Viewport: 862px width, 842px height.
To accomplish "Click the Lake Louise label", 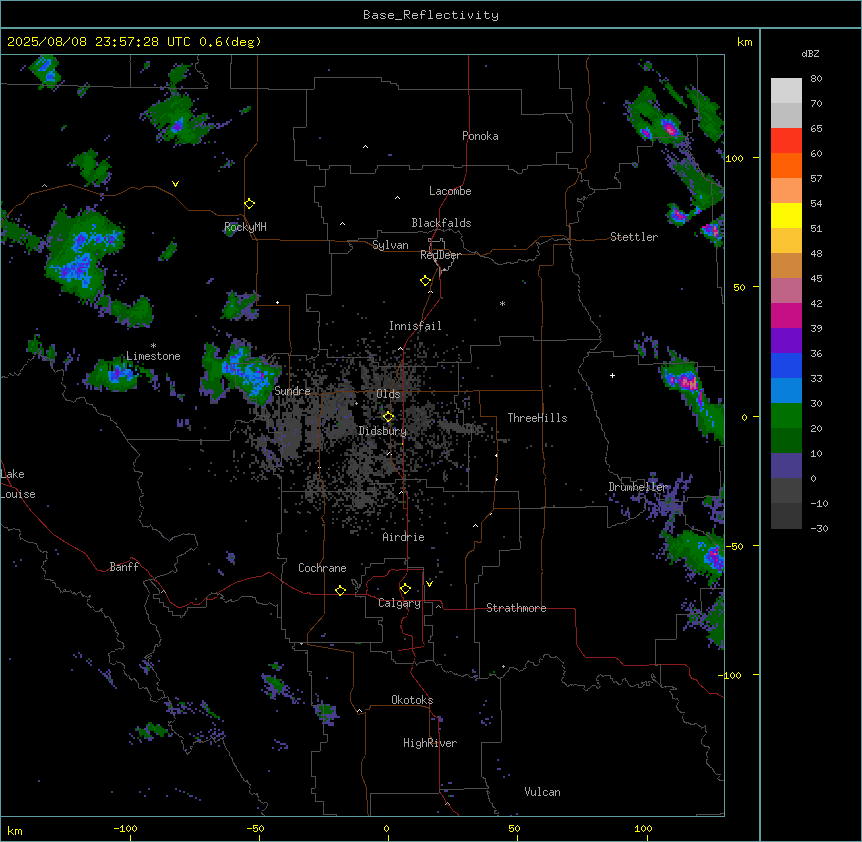I will [18, 484].
